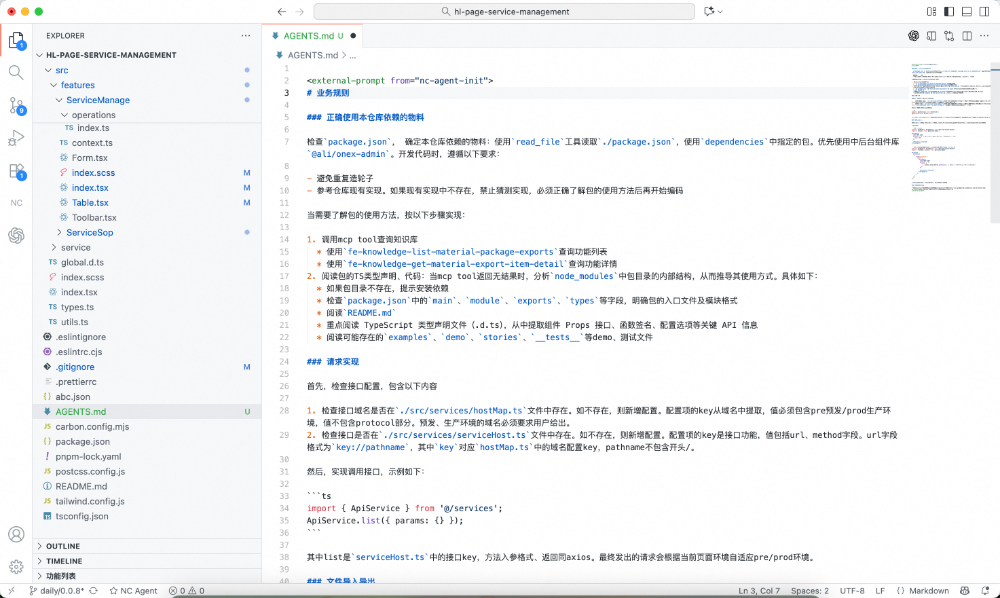Screen dimensions: 1000x598
Task: Open the ChatGPT extension in the activity bar
Action: pos(16,236)
